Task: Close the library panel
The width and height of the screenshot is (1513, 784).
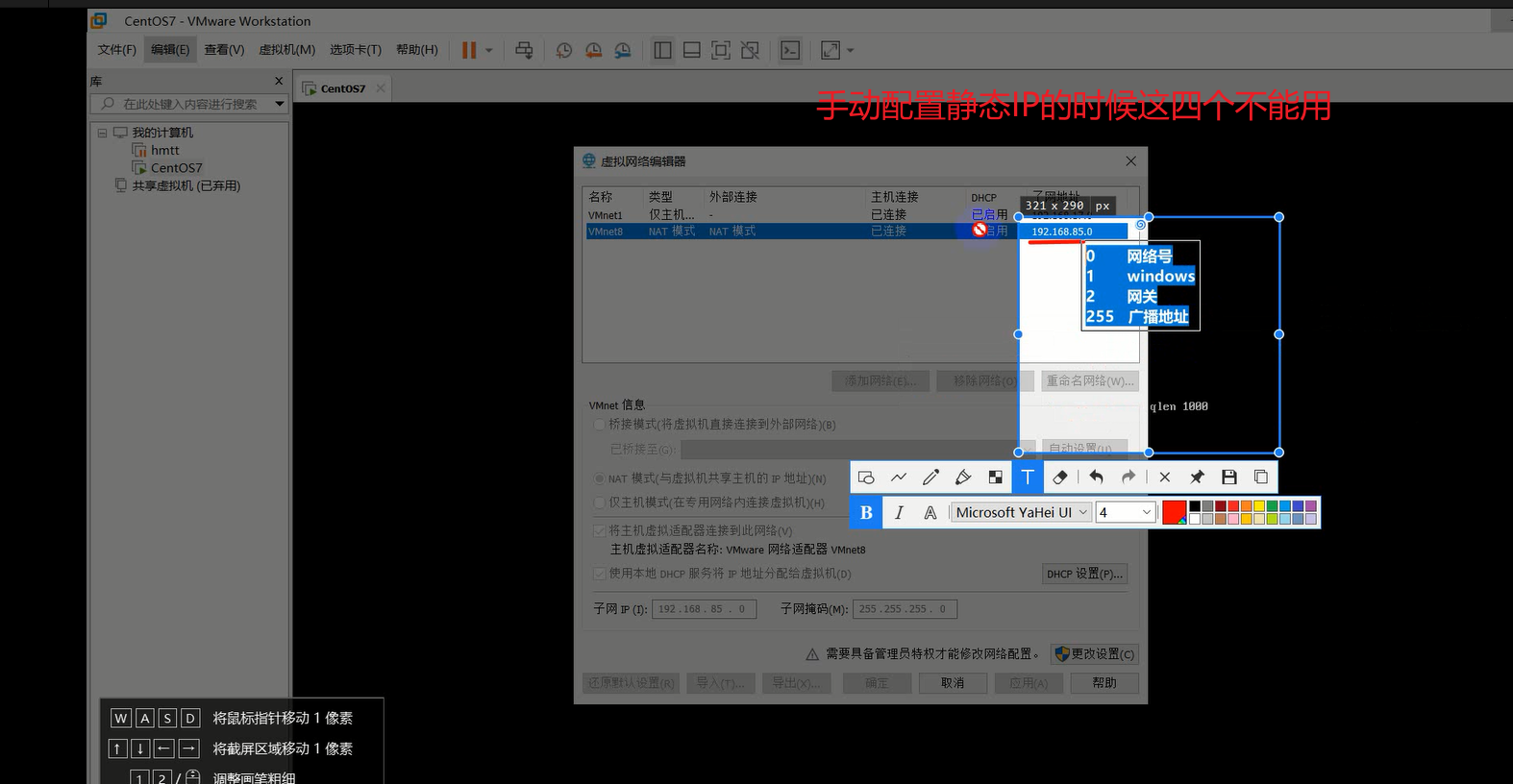Action: (x=279, y=82)
